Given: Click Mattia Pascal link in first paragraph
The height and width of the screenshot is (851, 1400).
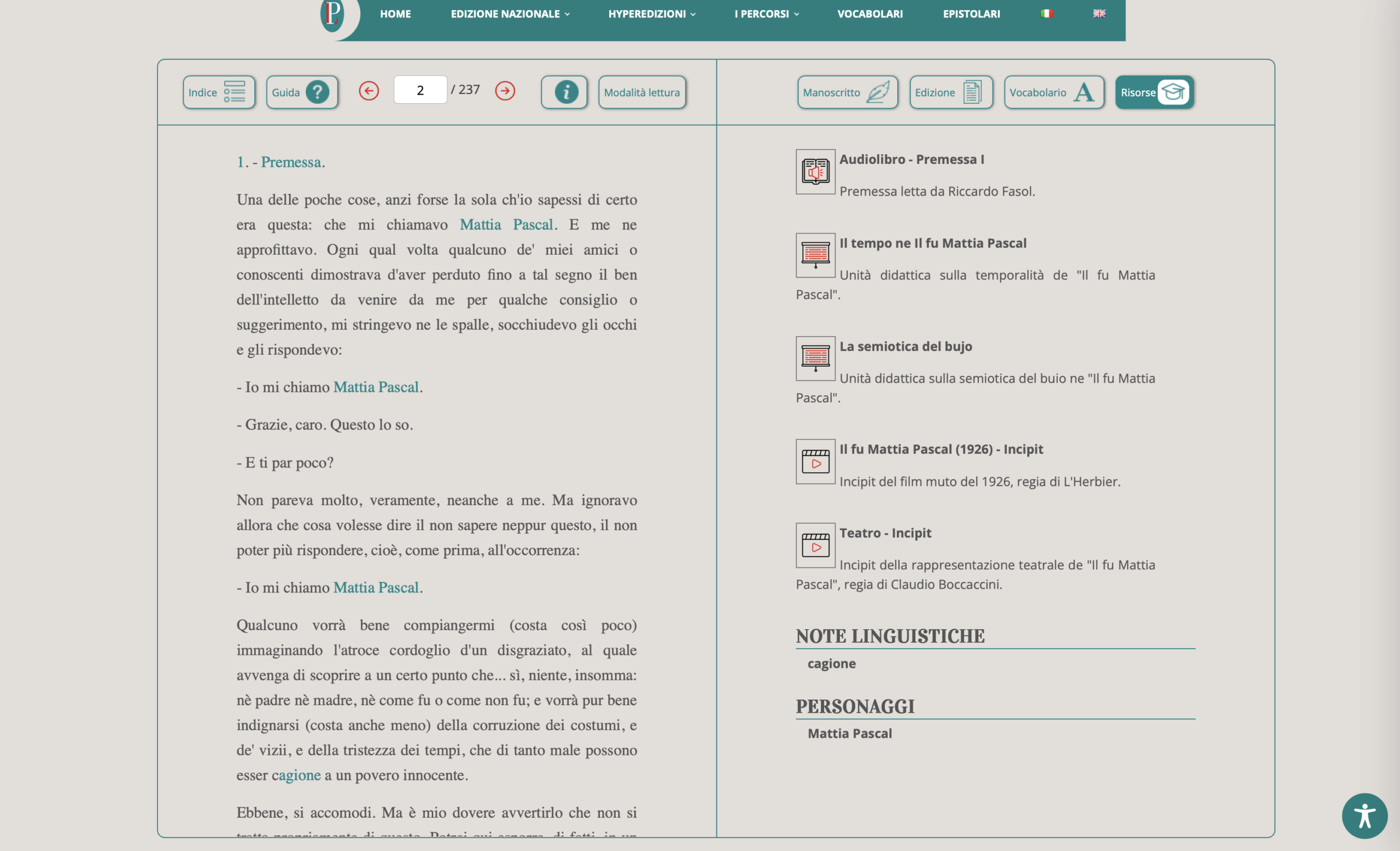Looking at the screenshot, I should 506,225.
